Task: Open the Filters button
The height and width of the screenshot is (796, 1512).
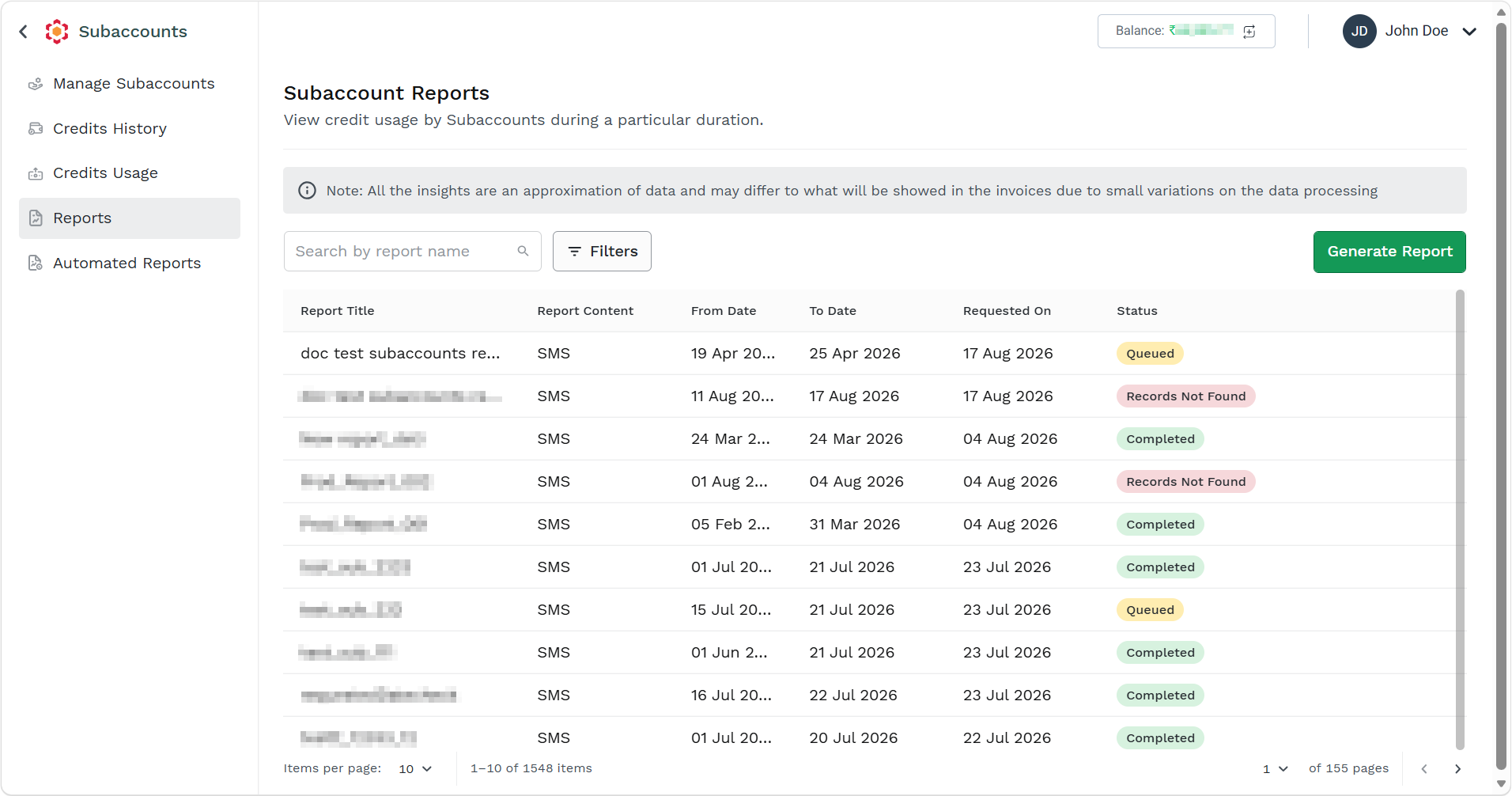Action: click(x=602, y=252)
